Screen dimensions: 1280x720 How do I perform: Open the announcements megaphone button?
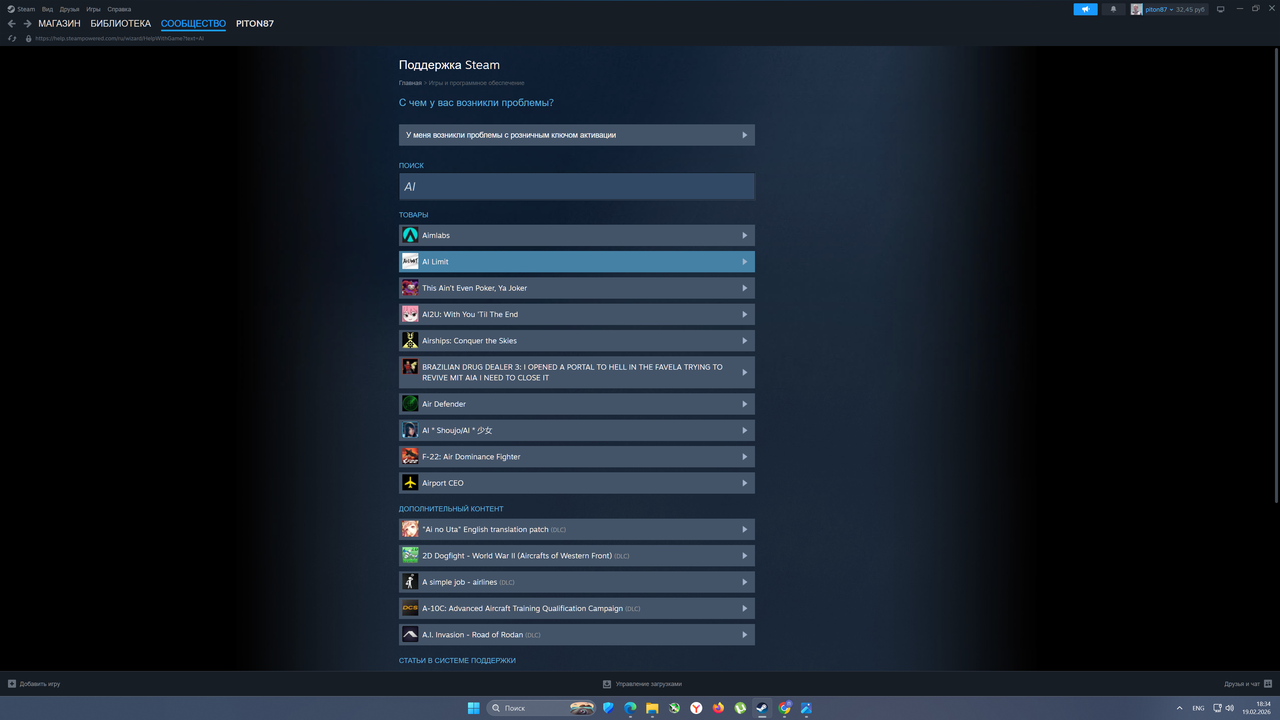pyautogui.click(x=1085, y=9)
